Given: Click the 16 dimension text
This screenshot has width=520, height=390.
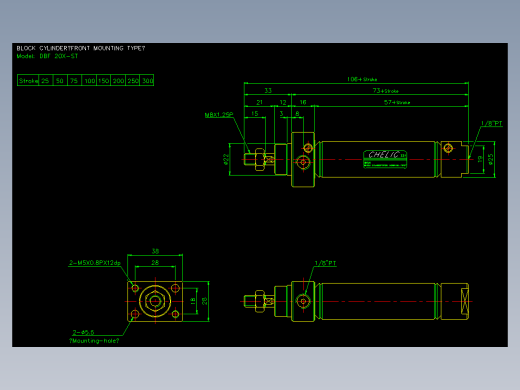Looking at the screenshot, I should pyautogui.click(x=303, y=102).
